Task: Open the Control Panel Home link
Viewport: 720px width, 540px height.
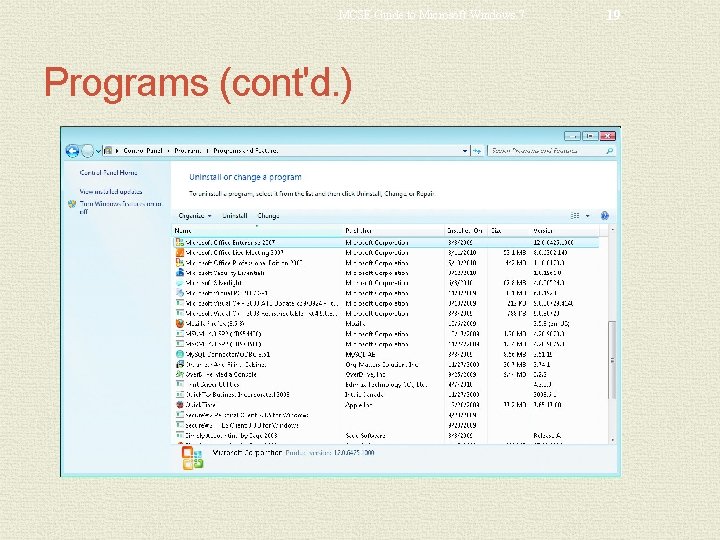Action: pos(108,173)
